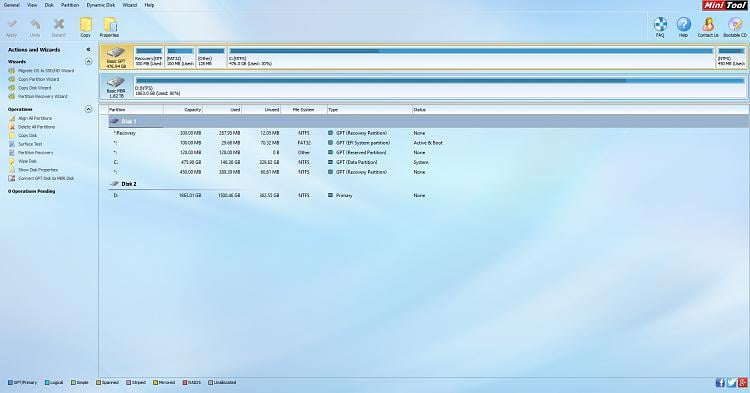Image resolution: width=750 pixels, height=393 pixels.
Task: Click the Wipe Disk icon
Action: [12, 162]
